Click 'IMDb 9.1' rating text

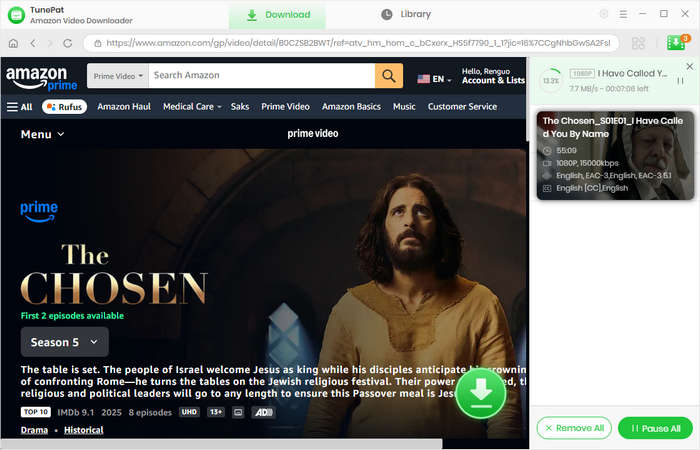click(x=75, y=412)
